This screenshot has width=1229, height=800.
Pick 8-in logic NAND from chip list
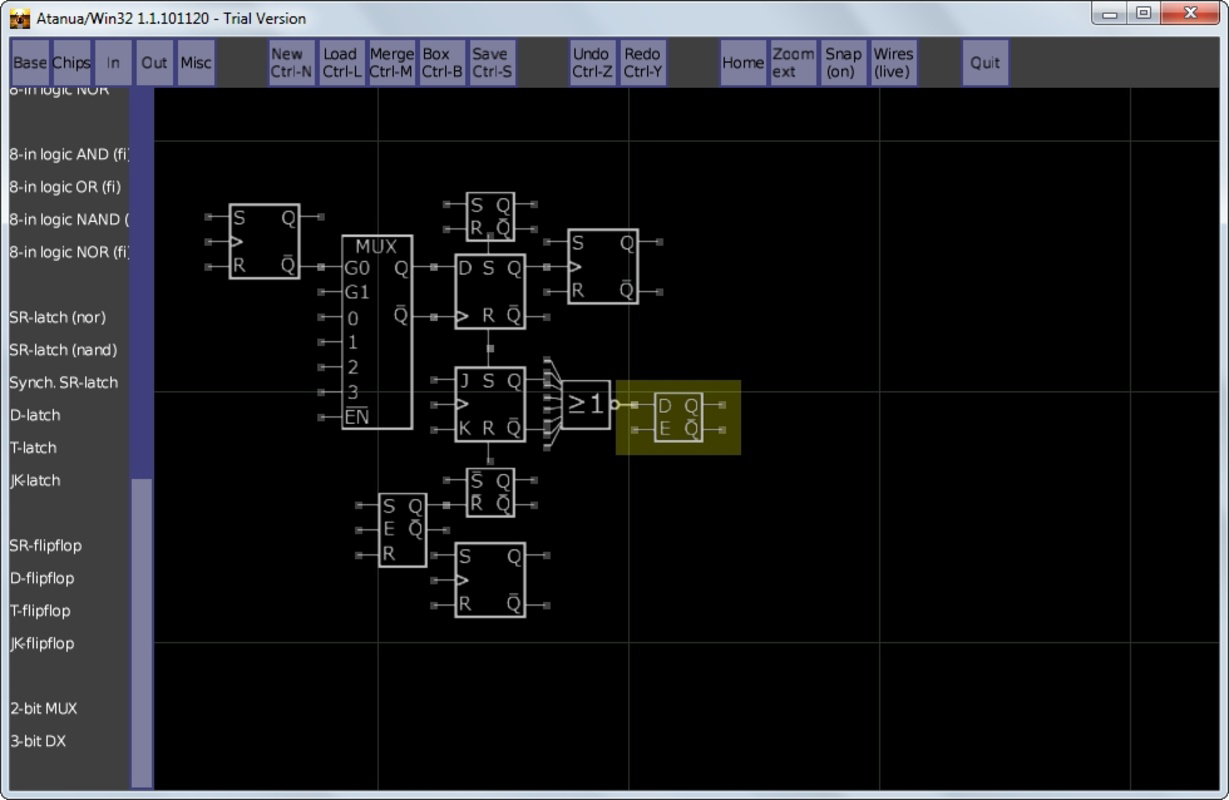(70, 219)
